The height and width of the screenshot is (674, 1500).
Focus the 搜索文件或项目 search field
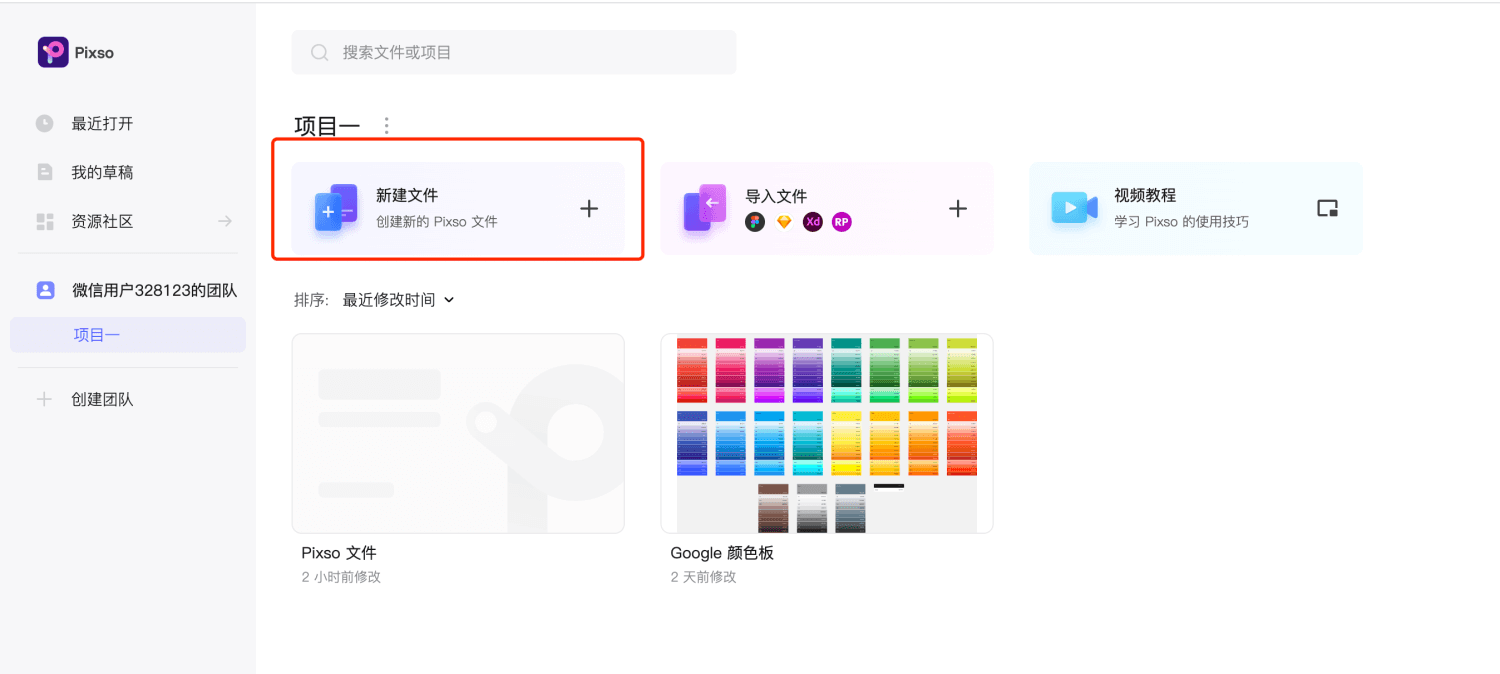(514, 52)
